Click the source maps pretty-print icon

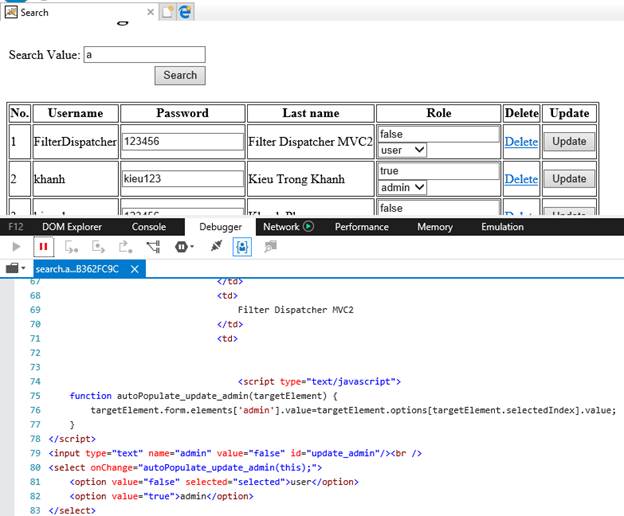[270, 247]
